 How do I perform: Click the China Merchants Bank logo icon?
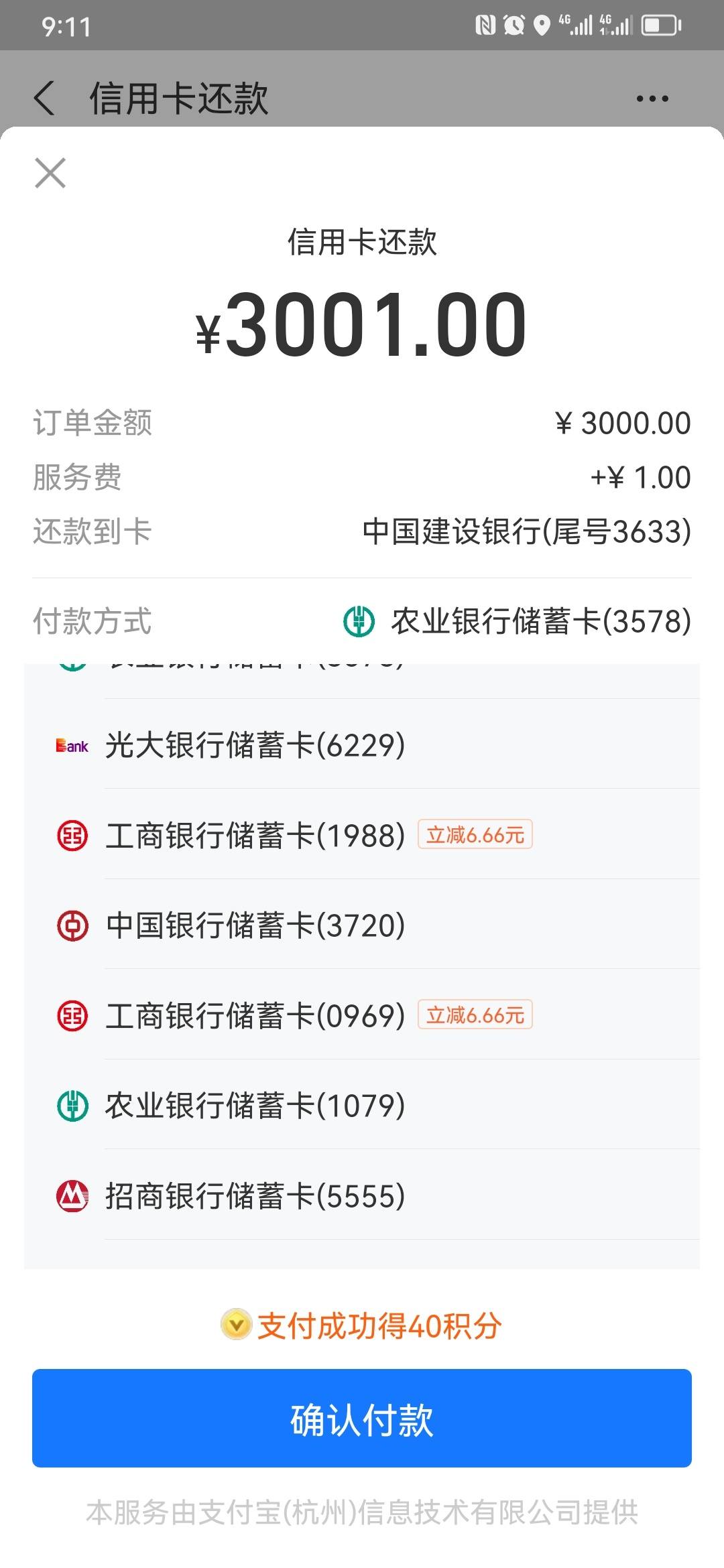point(72,1196)
